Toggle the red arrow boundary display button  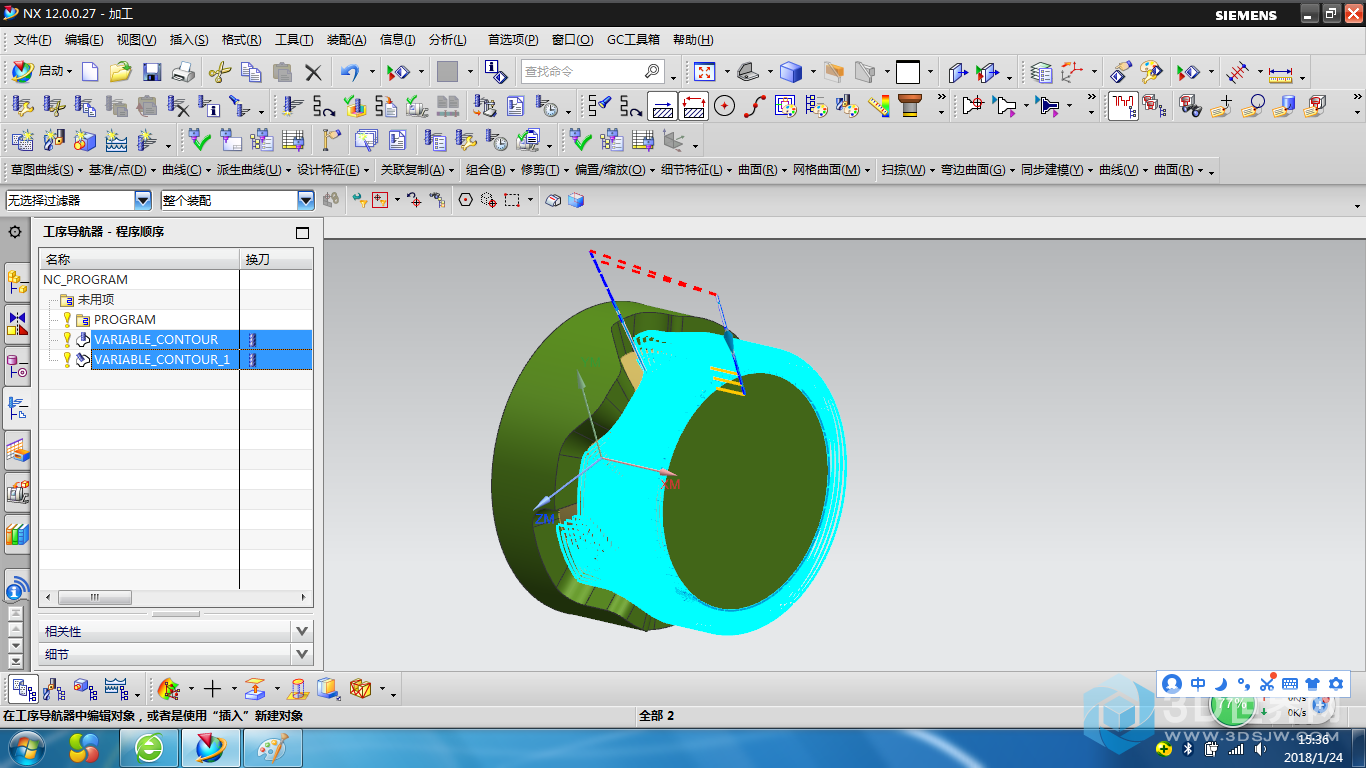(693, 105)
